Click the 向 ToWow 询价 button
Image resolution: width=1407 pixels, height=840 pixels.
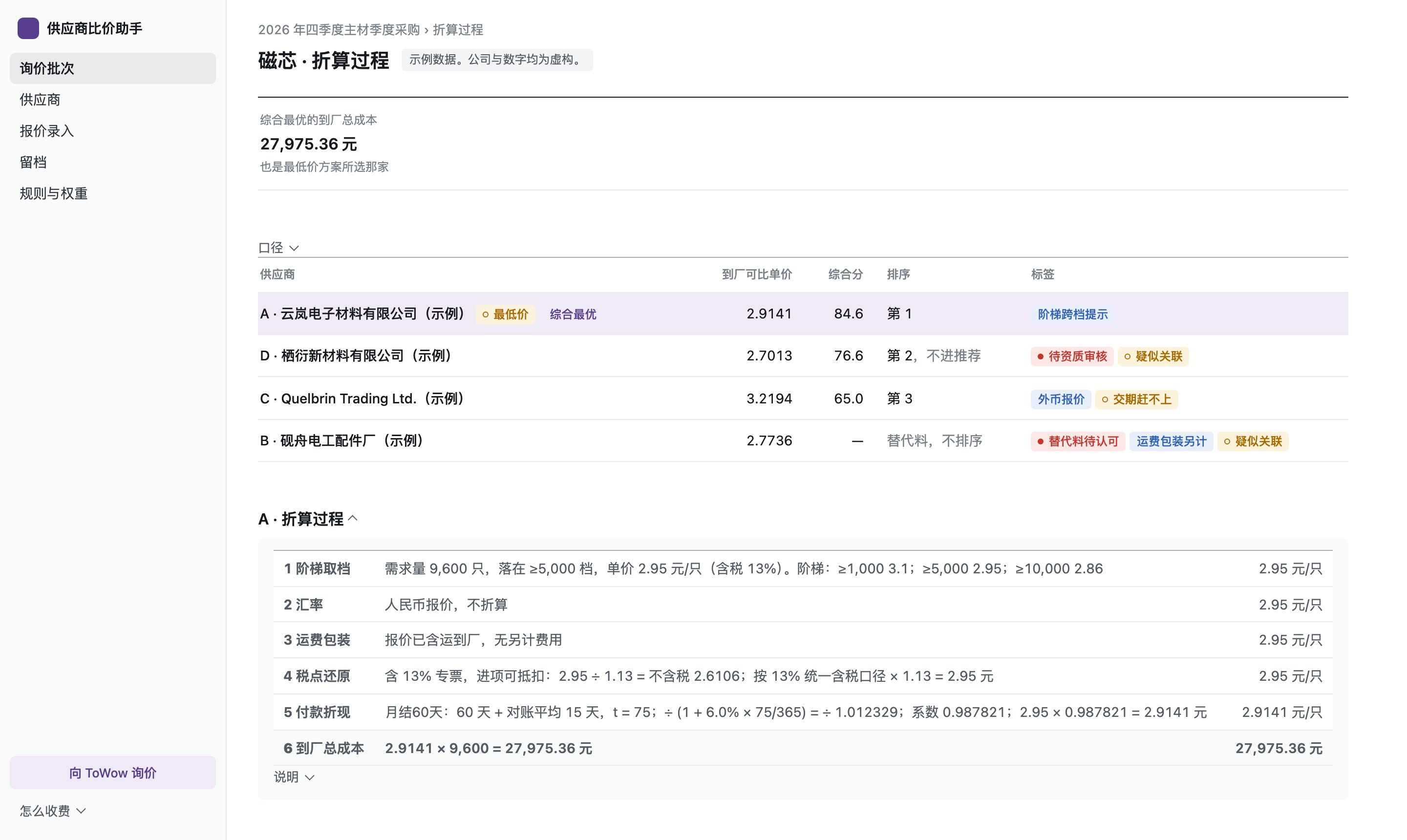point(113,773)
